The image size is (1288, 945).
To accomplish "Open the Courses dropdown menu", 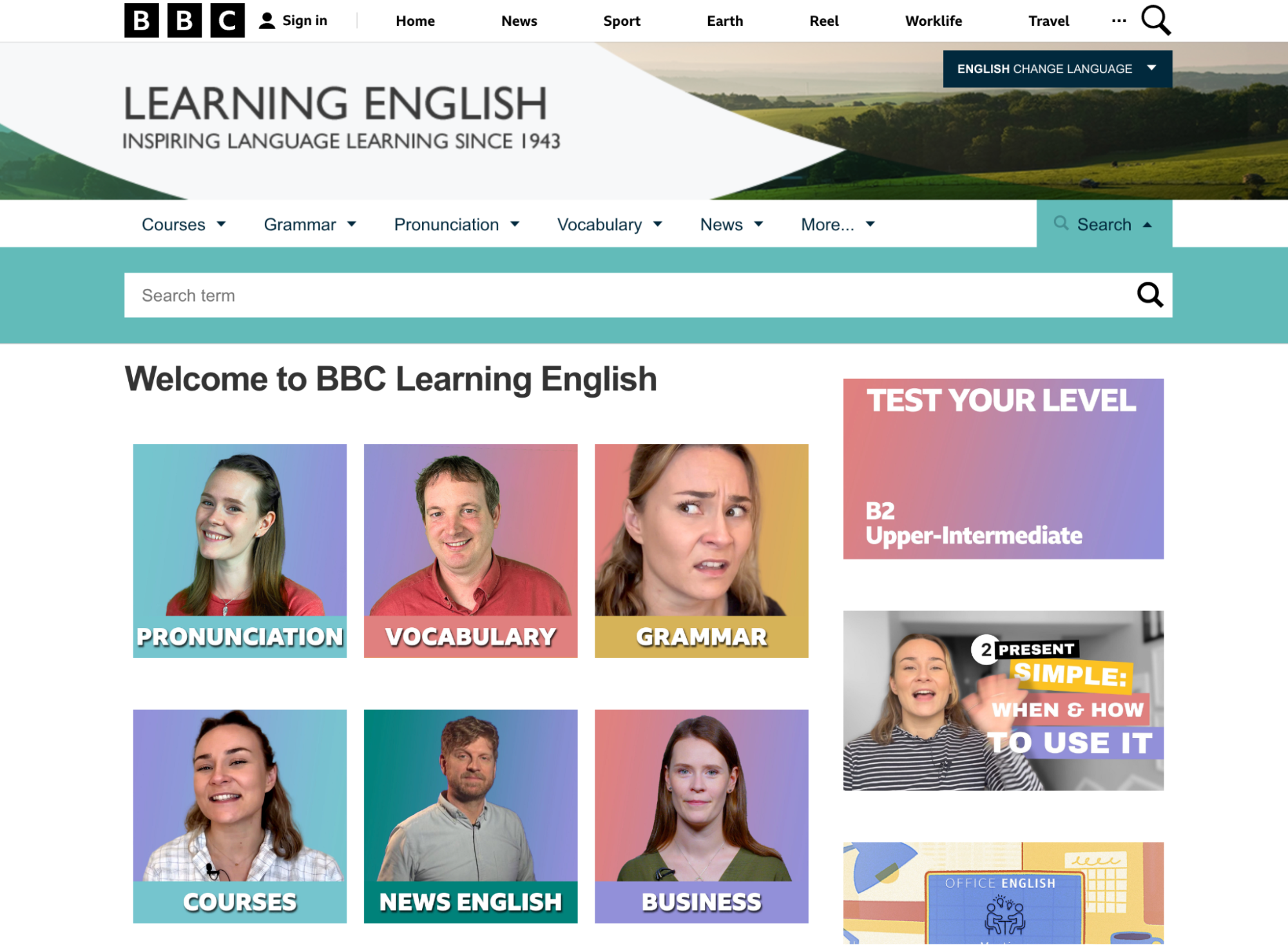I will pyautogui.click(x=183, y=224).
